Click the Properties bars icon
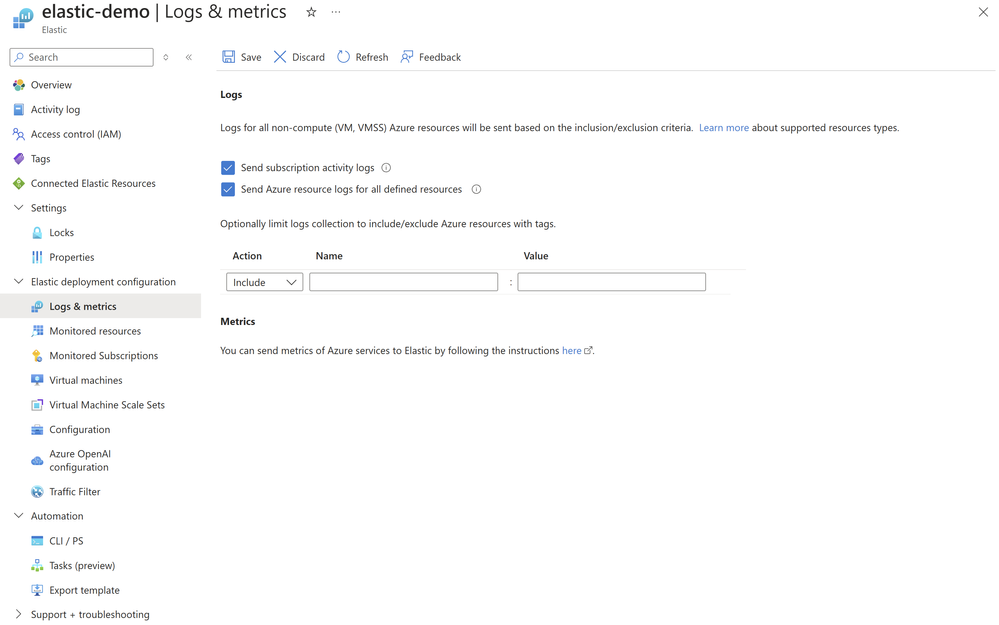Image resolution: width=999 pixels, height=625 pixels. [38, 257]
